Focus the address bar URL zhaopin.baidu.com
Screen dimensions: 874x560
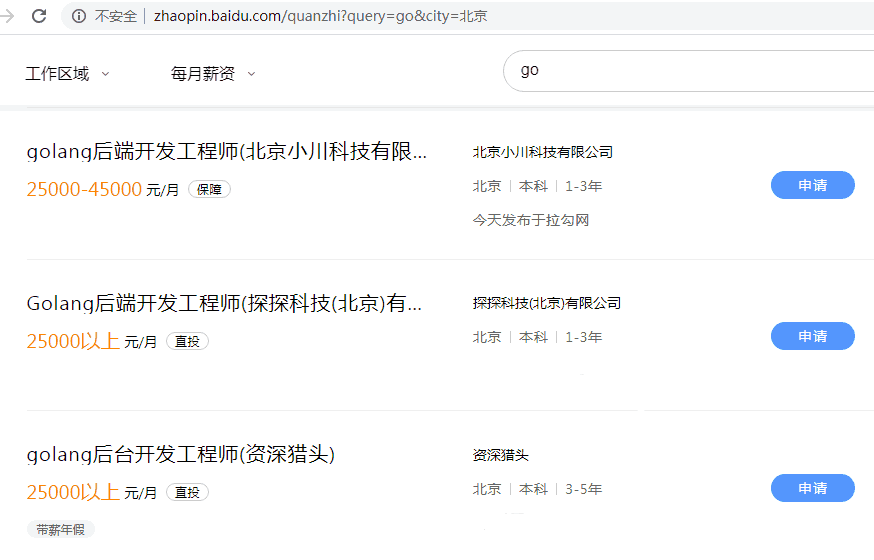(321, 16)
